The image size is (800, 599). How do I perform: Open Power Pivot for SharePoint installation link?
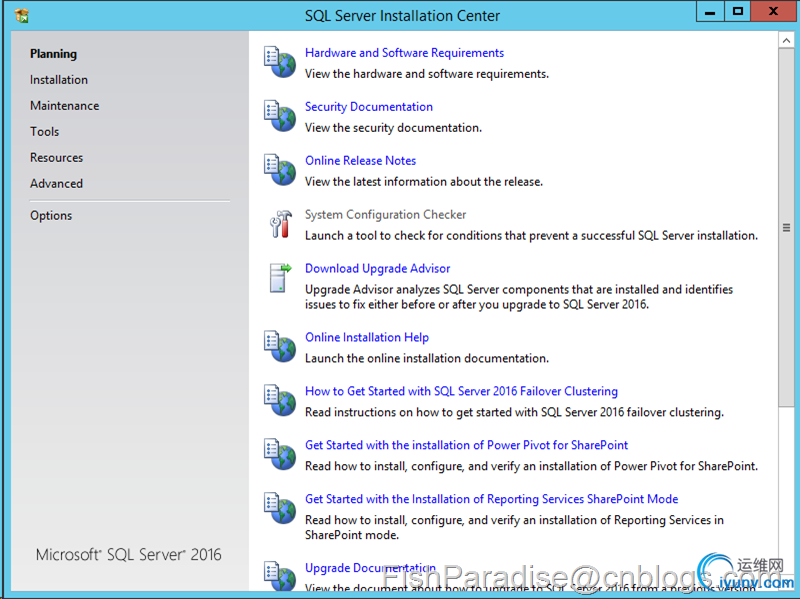point(466,445)
